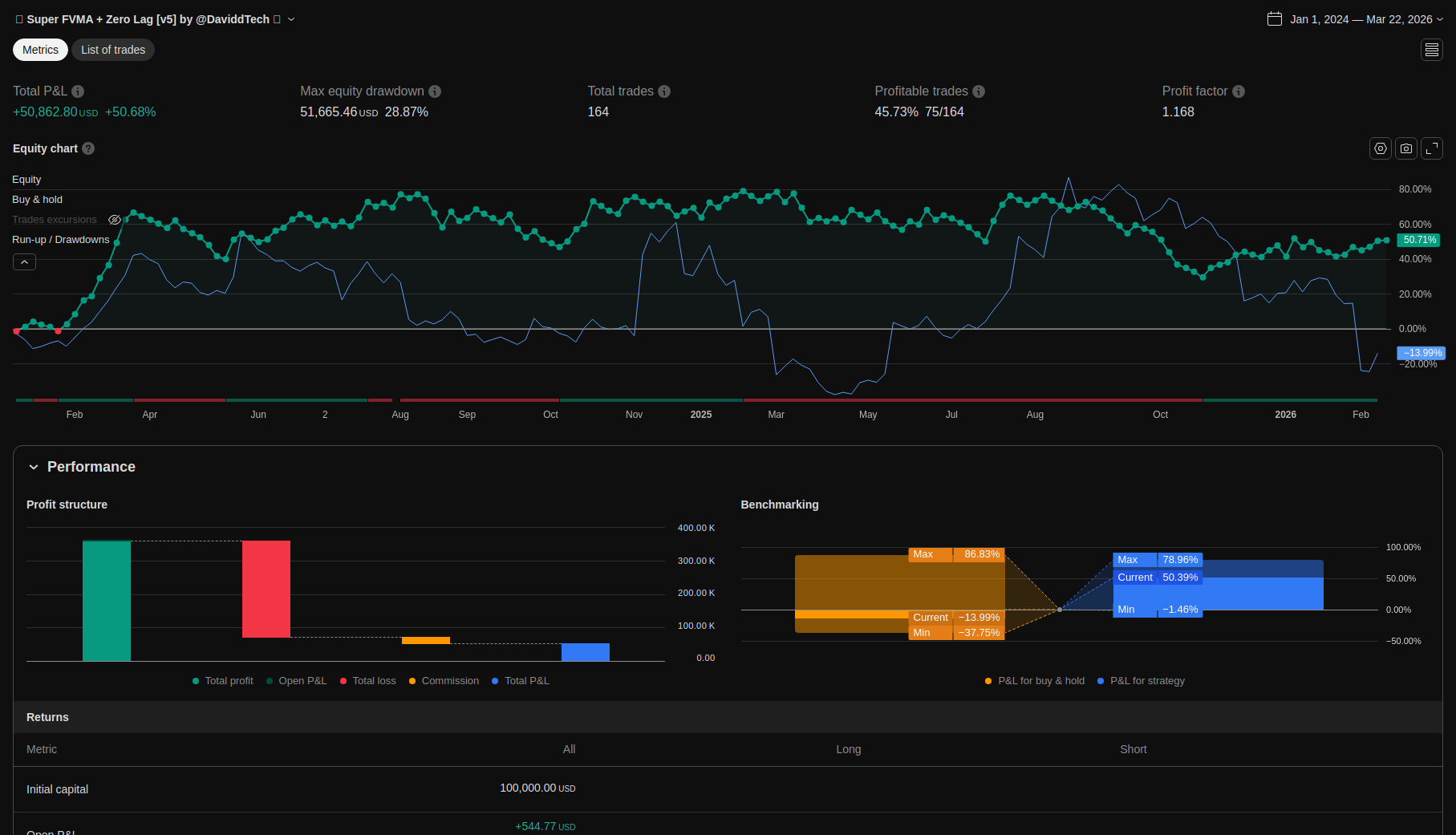Toggle the Buy & hold series
Viewport: 1456px width, 835px height.
coord(37,200)
